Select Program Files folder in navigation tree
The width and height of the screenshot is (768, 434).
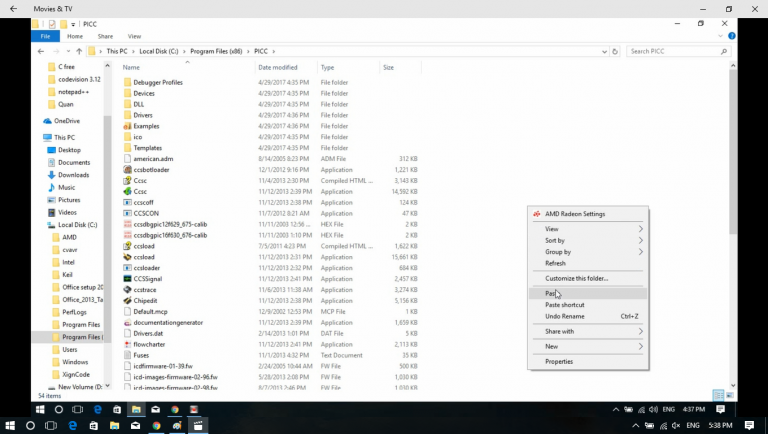81,324
